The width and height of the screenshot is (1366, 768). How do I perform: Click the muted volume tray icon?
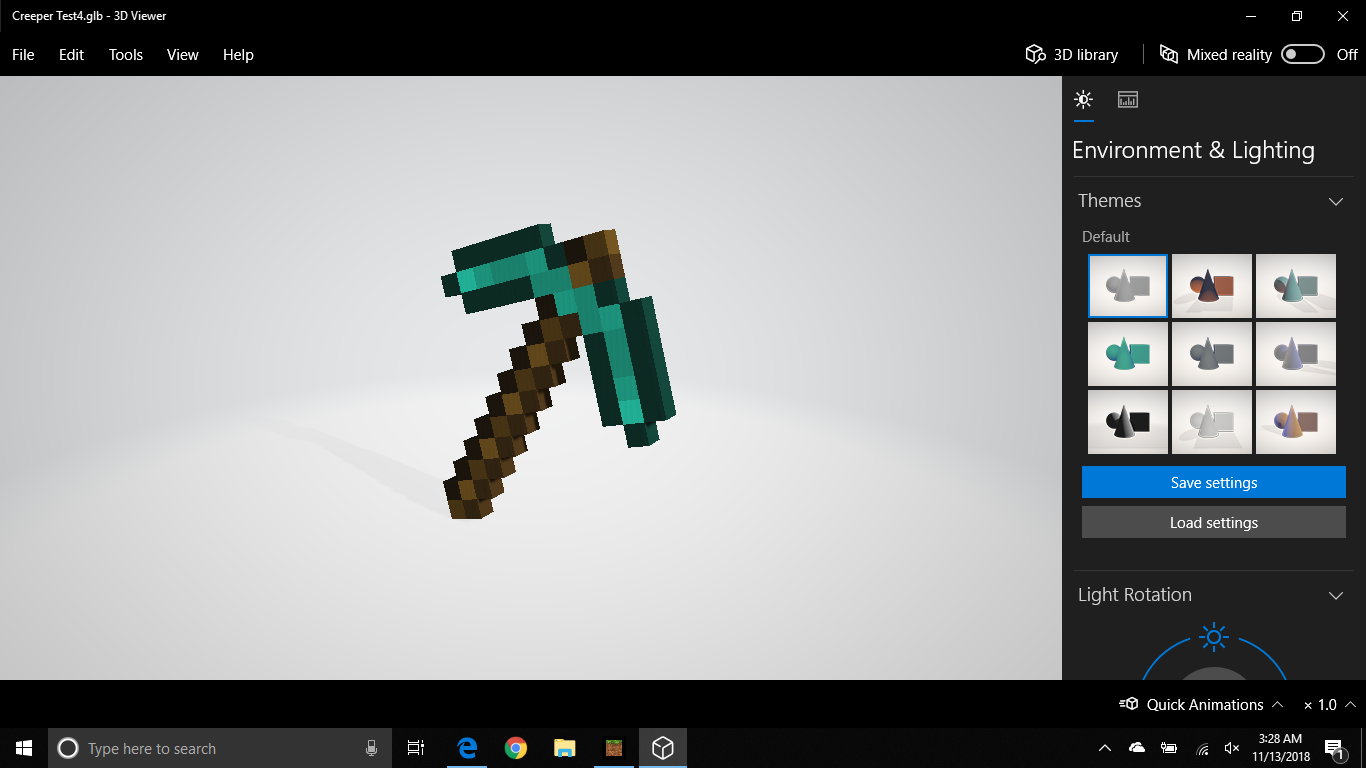coord(1232,748)
